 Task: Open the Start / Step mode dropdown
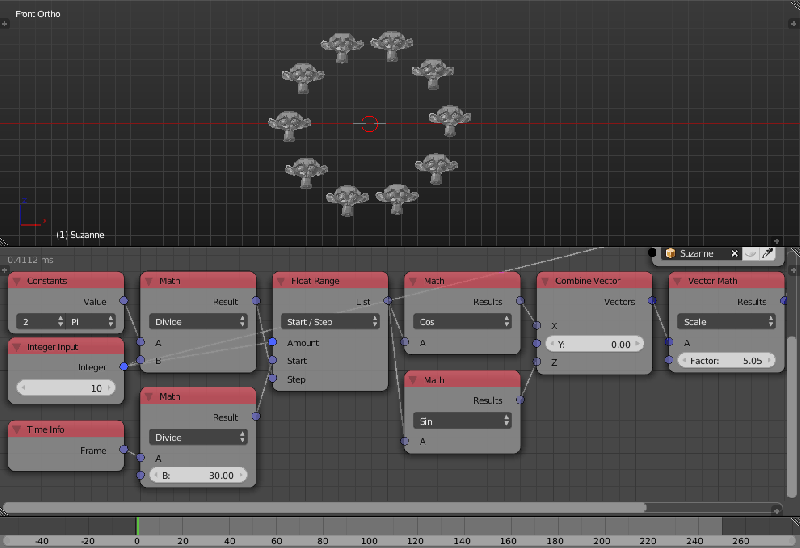330,321
